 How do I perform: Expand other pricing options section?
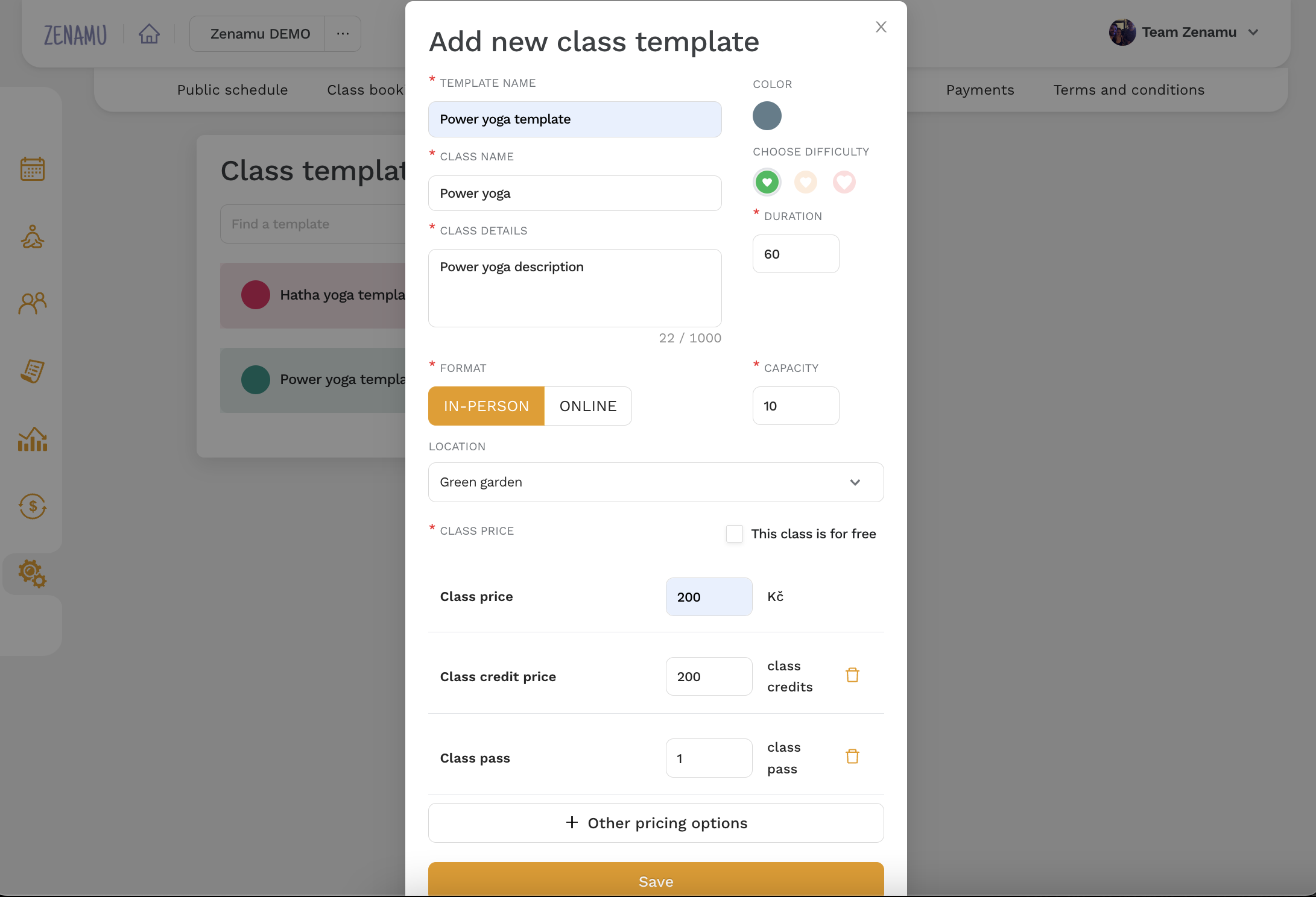click(x=656, y=822)
